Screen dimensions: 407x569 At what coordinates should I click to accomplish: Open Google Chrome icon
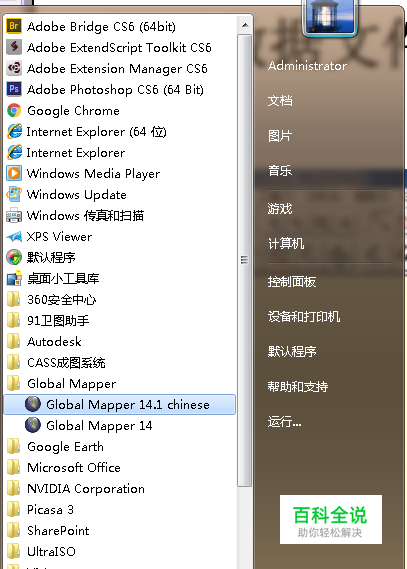coord(14,110)
